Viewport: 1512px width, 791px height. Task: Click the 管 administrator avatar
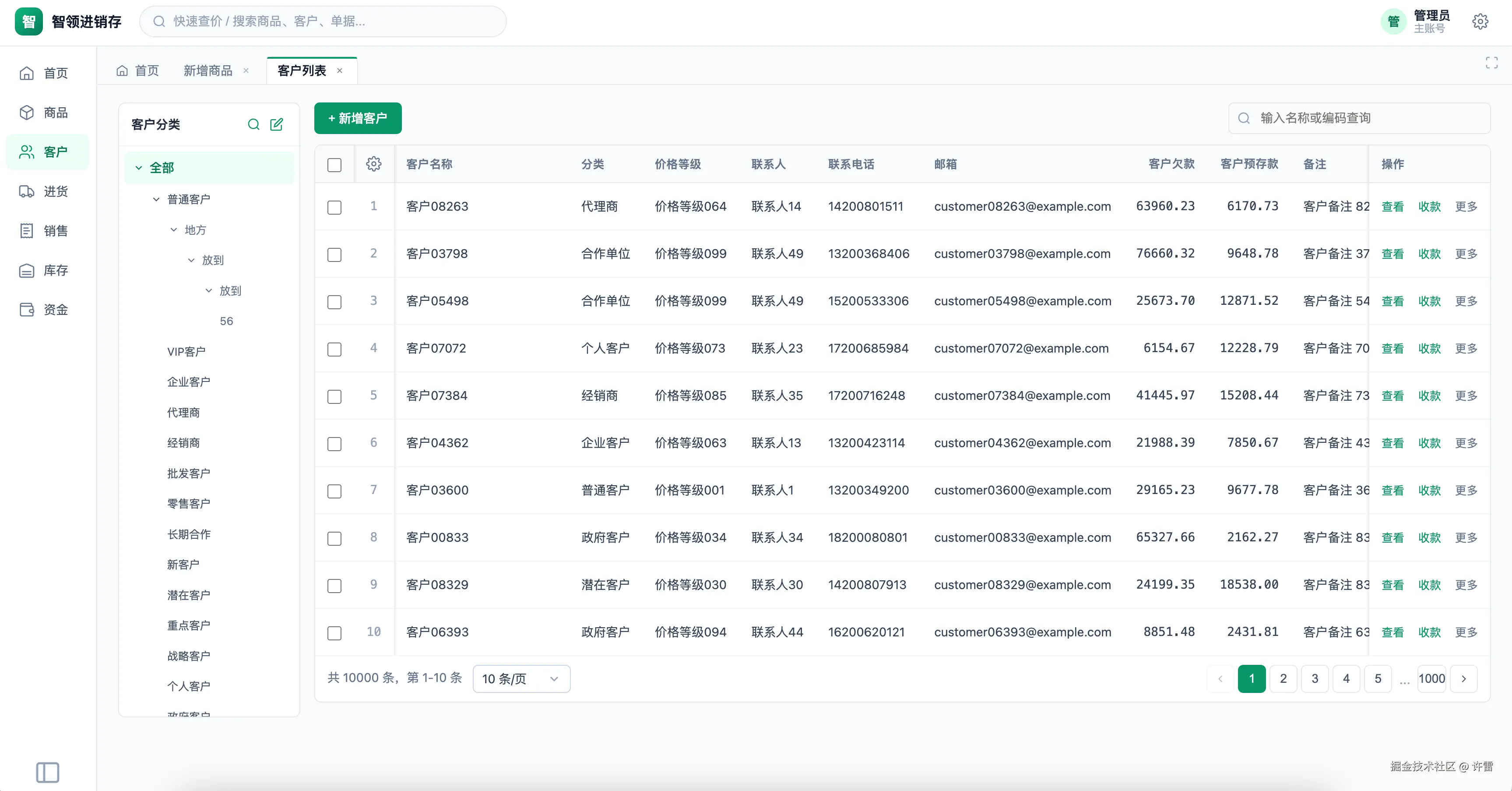(x=1393, y=22)
